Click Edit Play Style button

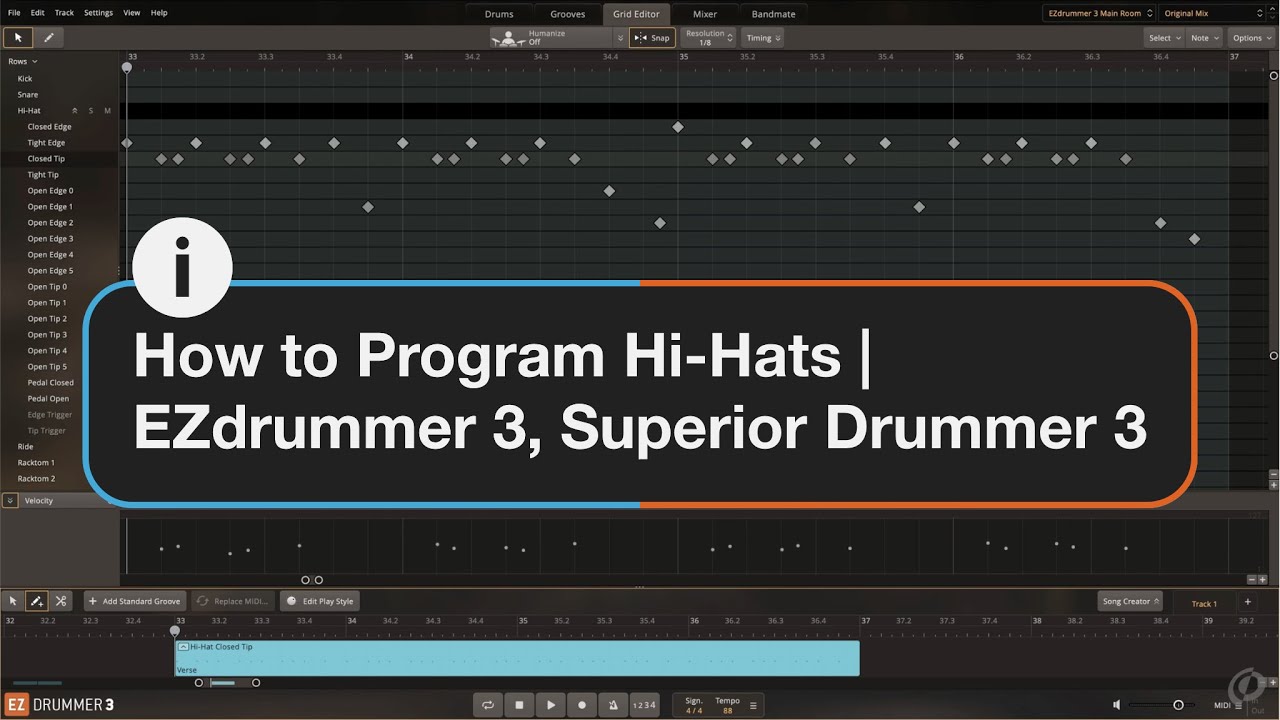coord(319,601)
